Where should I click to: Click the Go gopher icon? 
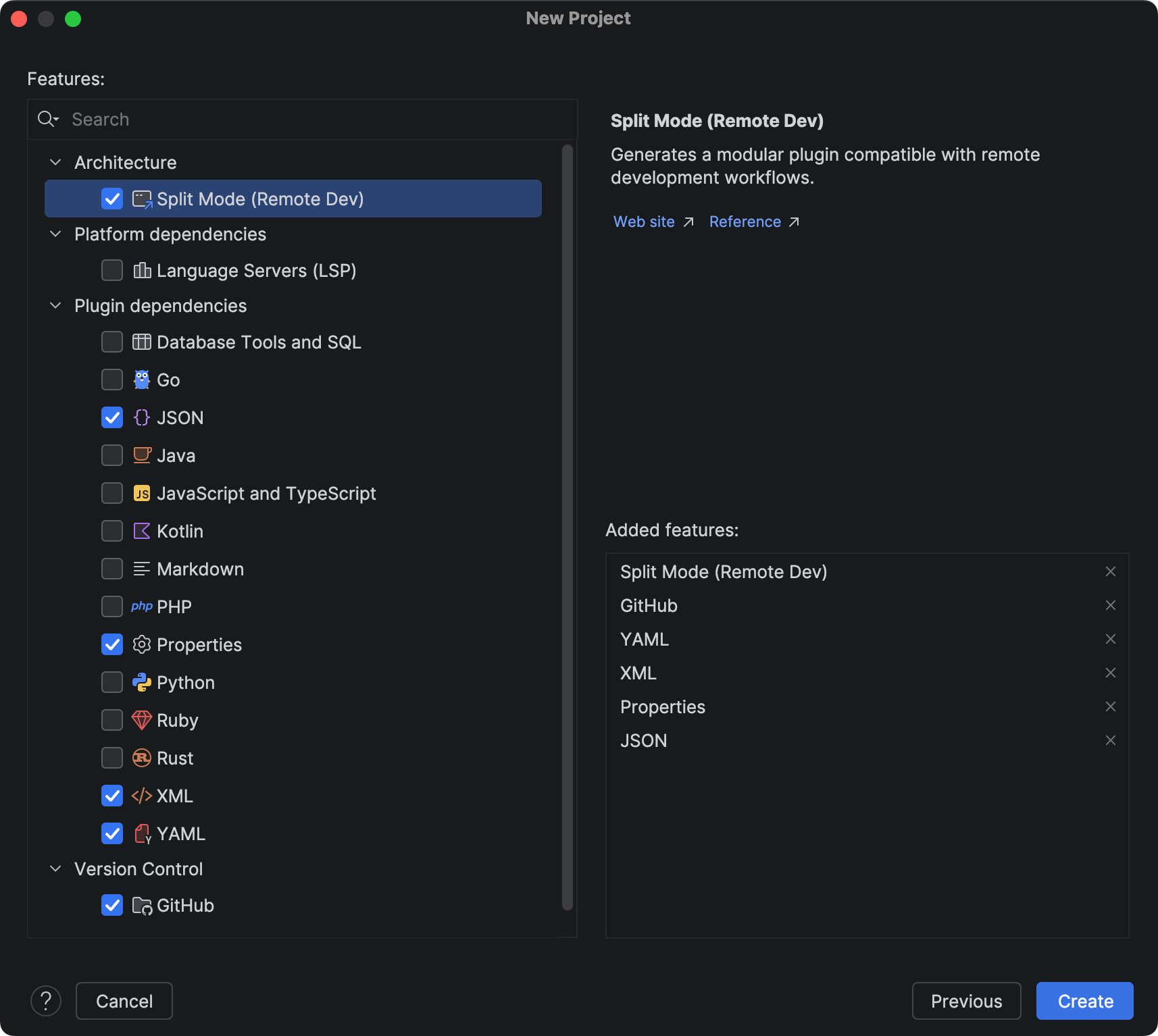click(x=142, y=380)
